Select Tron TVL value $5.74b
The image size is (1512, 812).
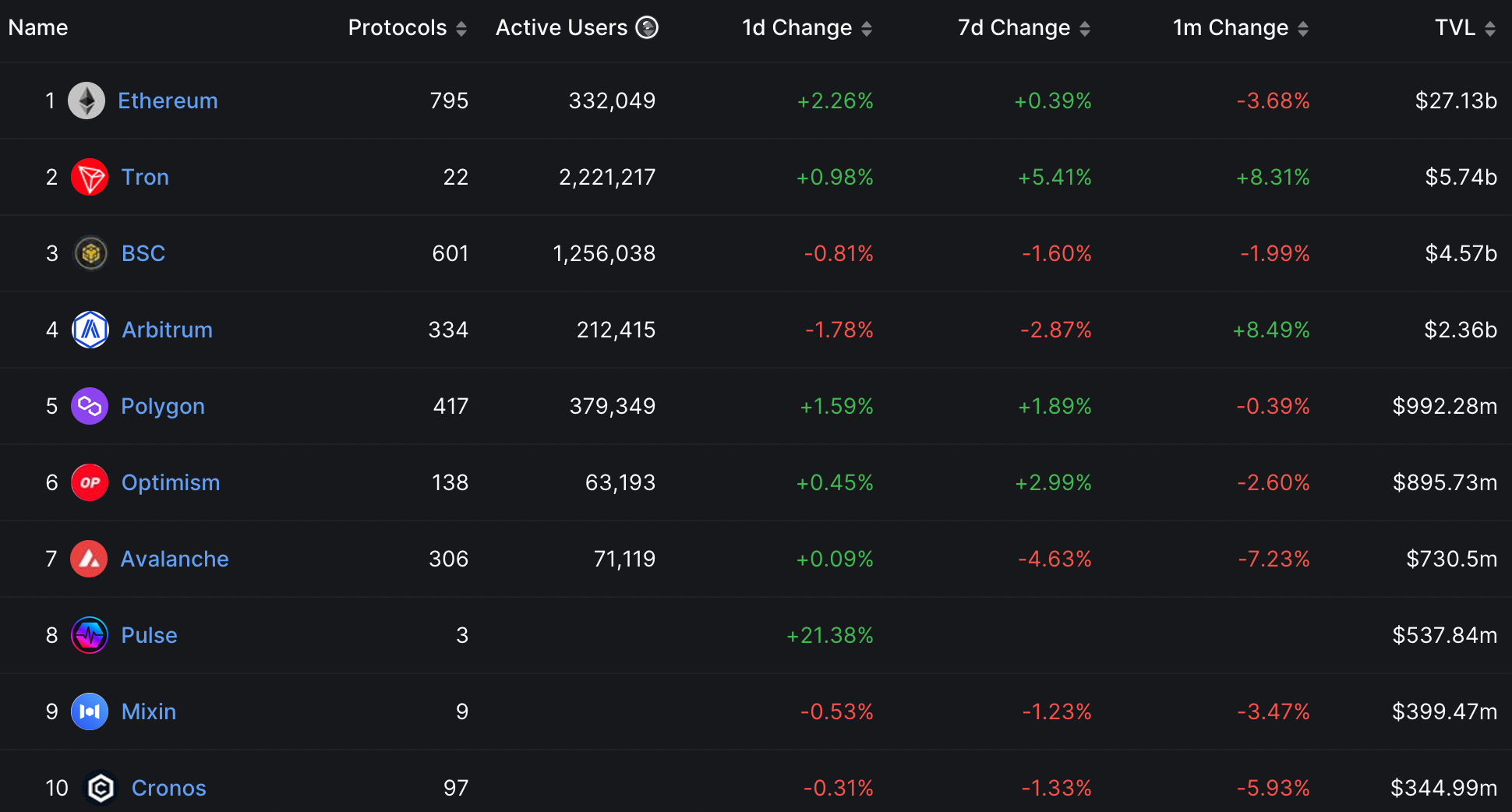tap(1461, 177)
